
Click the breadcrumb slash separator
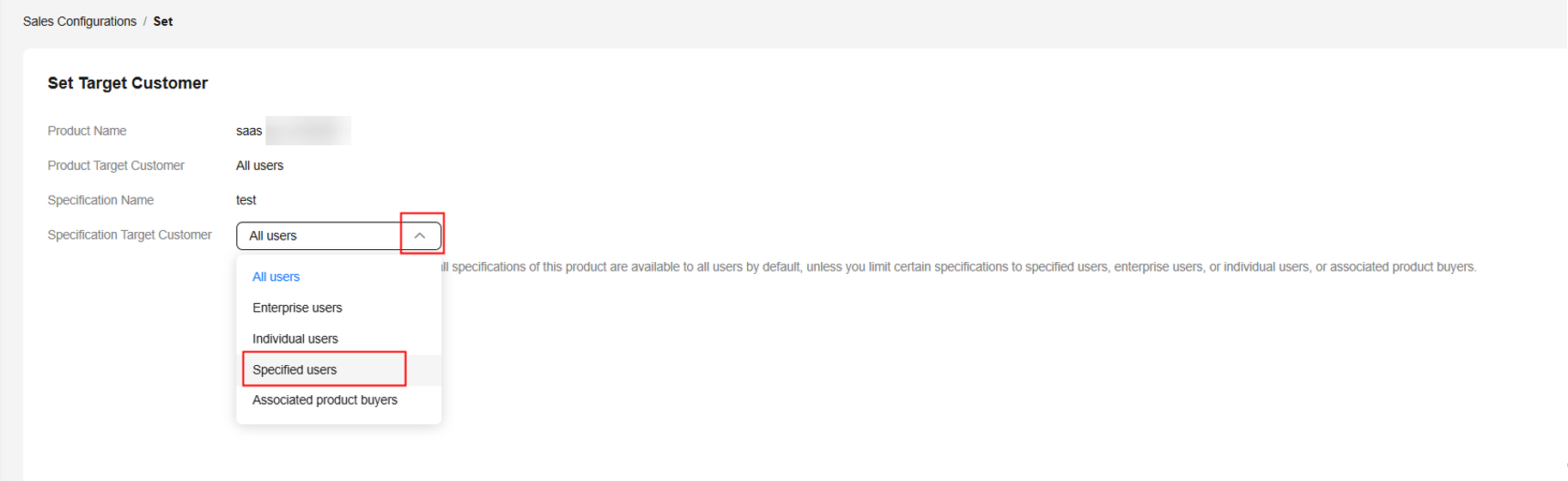tap(145, 21)
